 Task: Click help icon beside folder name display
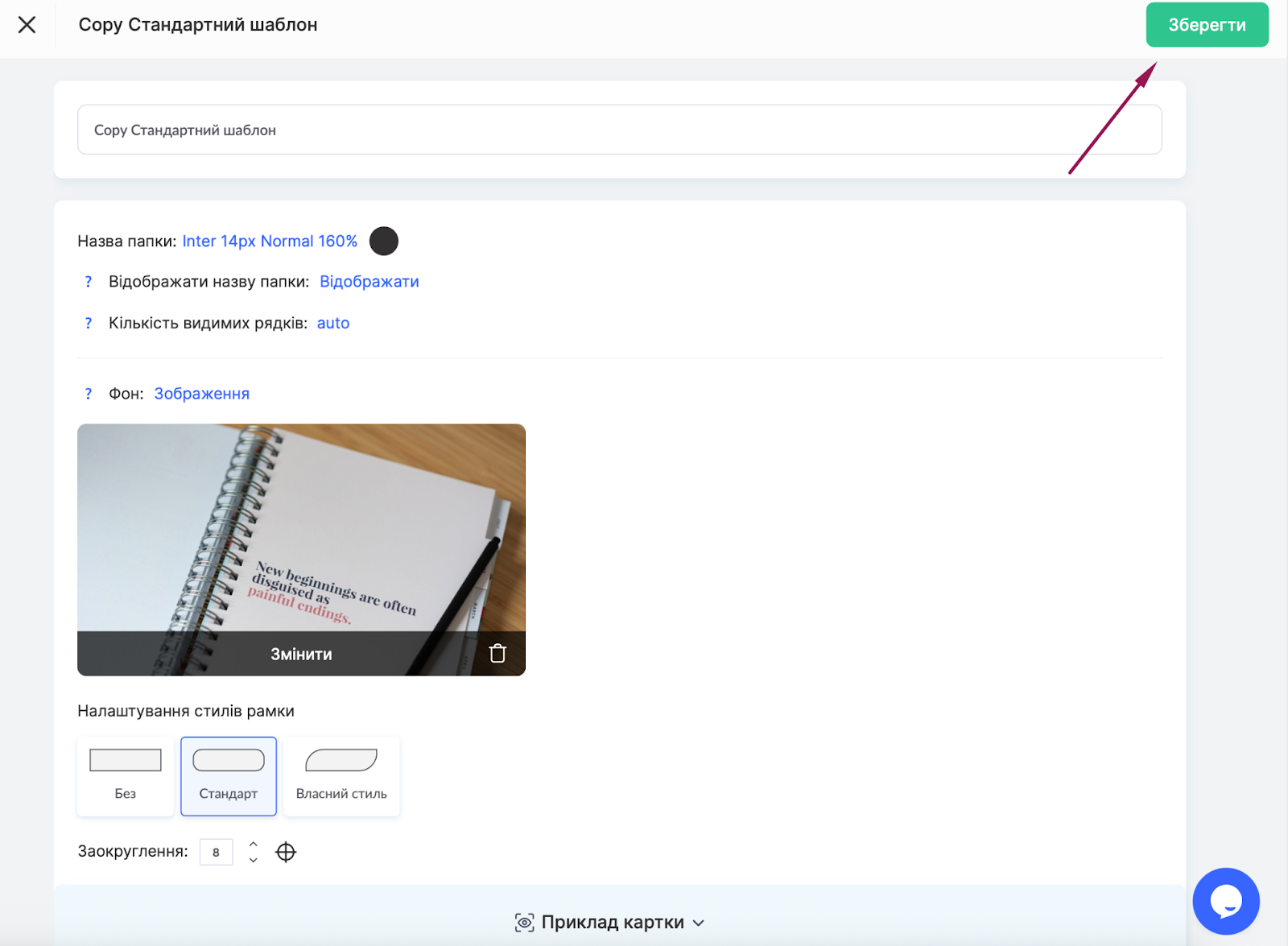(89, 282)
